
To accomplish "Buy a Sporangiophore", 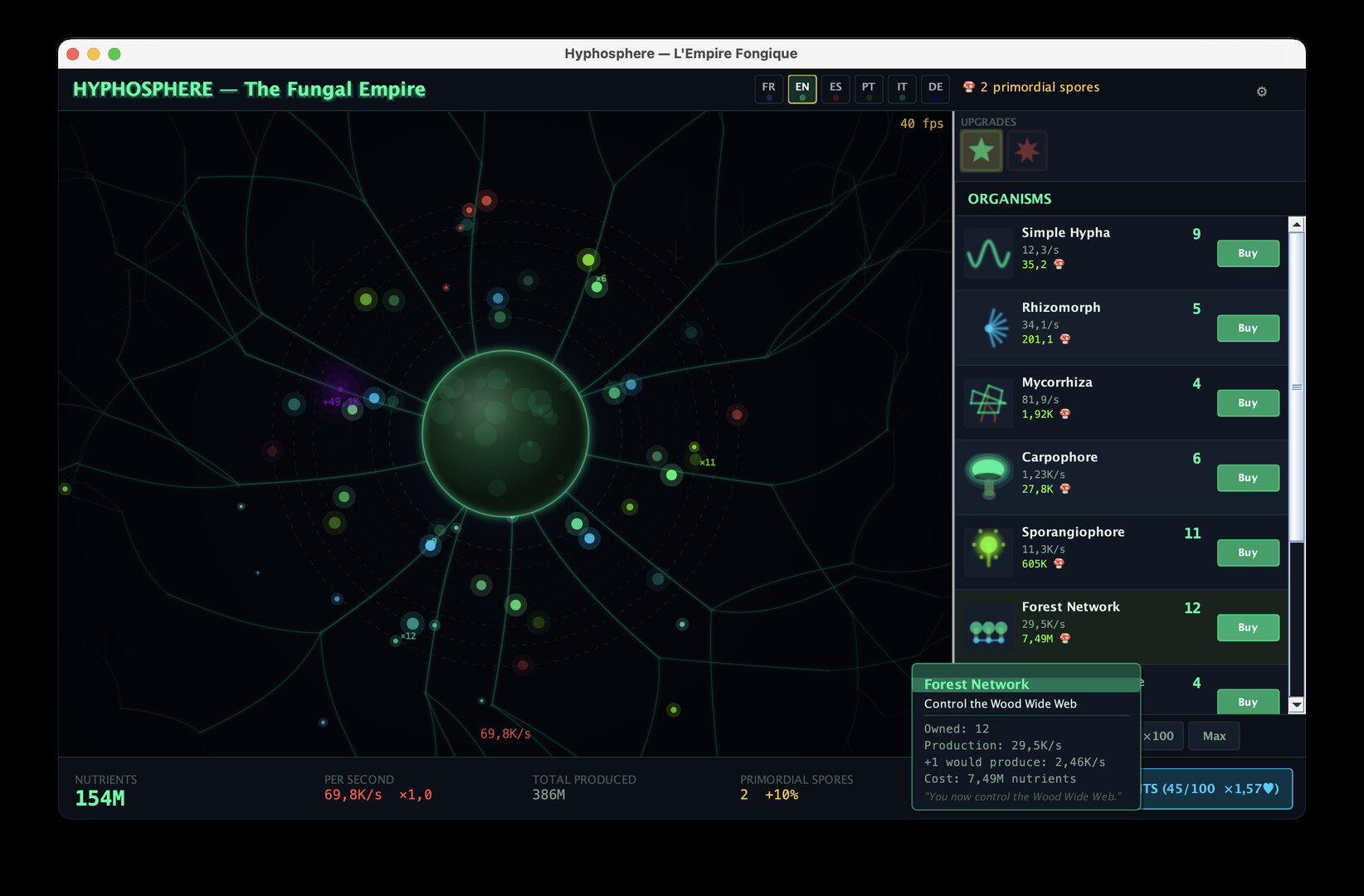I will (x=1247, y=553).
